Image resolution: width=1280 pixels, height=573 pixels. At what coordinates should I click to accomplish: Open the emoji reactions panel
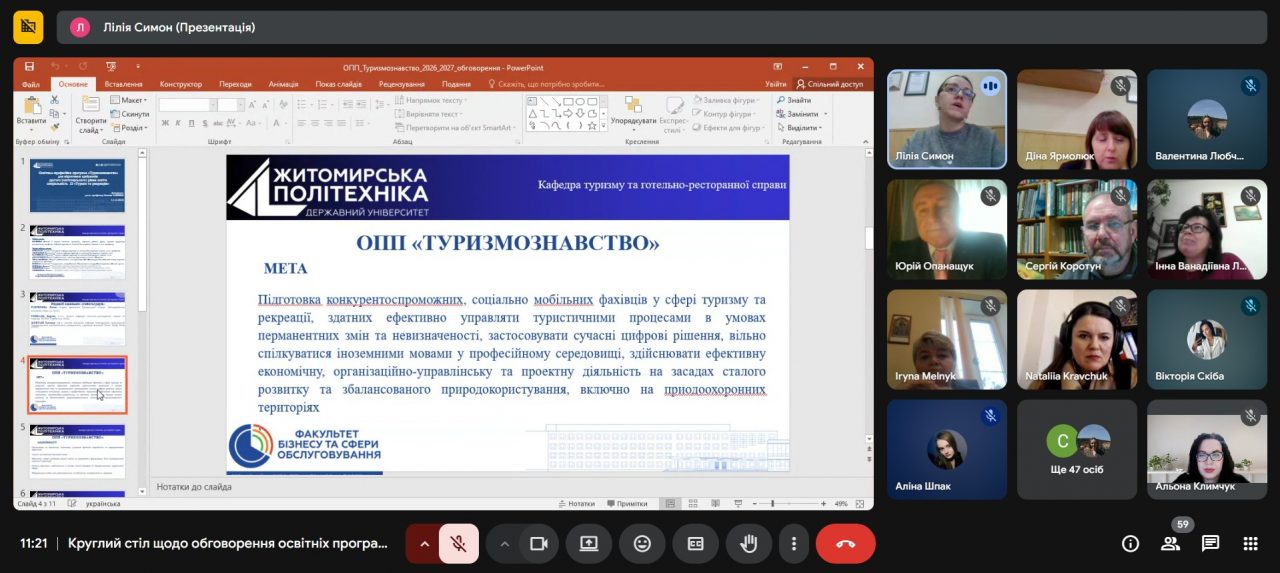tap(642, 544)
